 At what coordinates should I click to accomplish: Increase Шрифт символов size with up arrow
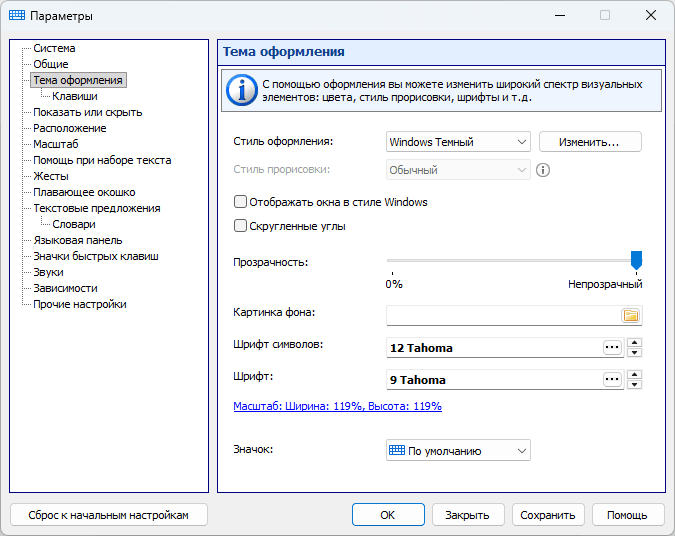(634, 343)
